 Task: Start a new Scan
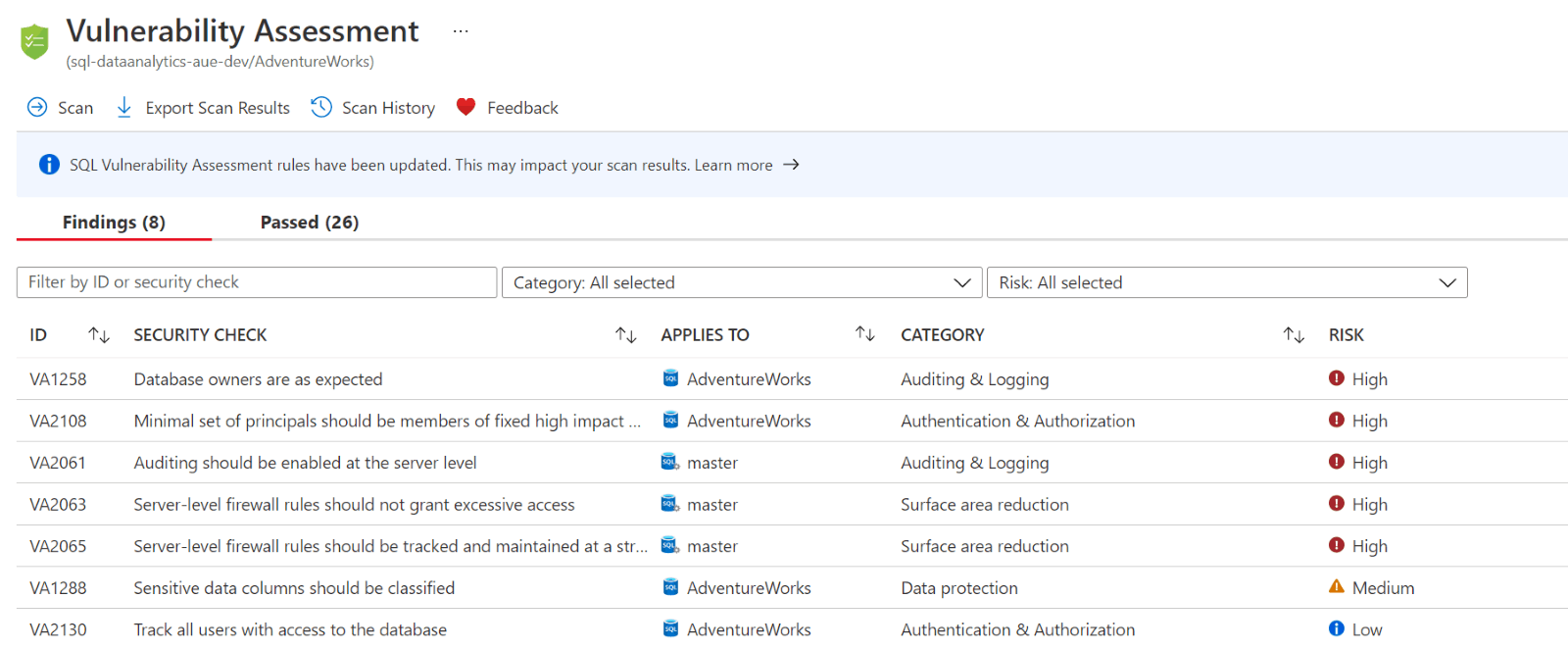(60, 108)
